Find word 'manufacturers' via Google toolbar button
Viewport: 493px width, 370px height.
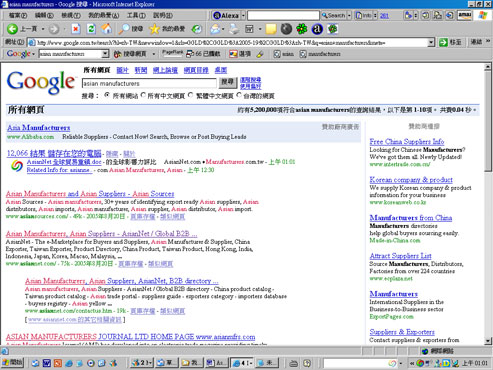tap(320, 54)
